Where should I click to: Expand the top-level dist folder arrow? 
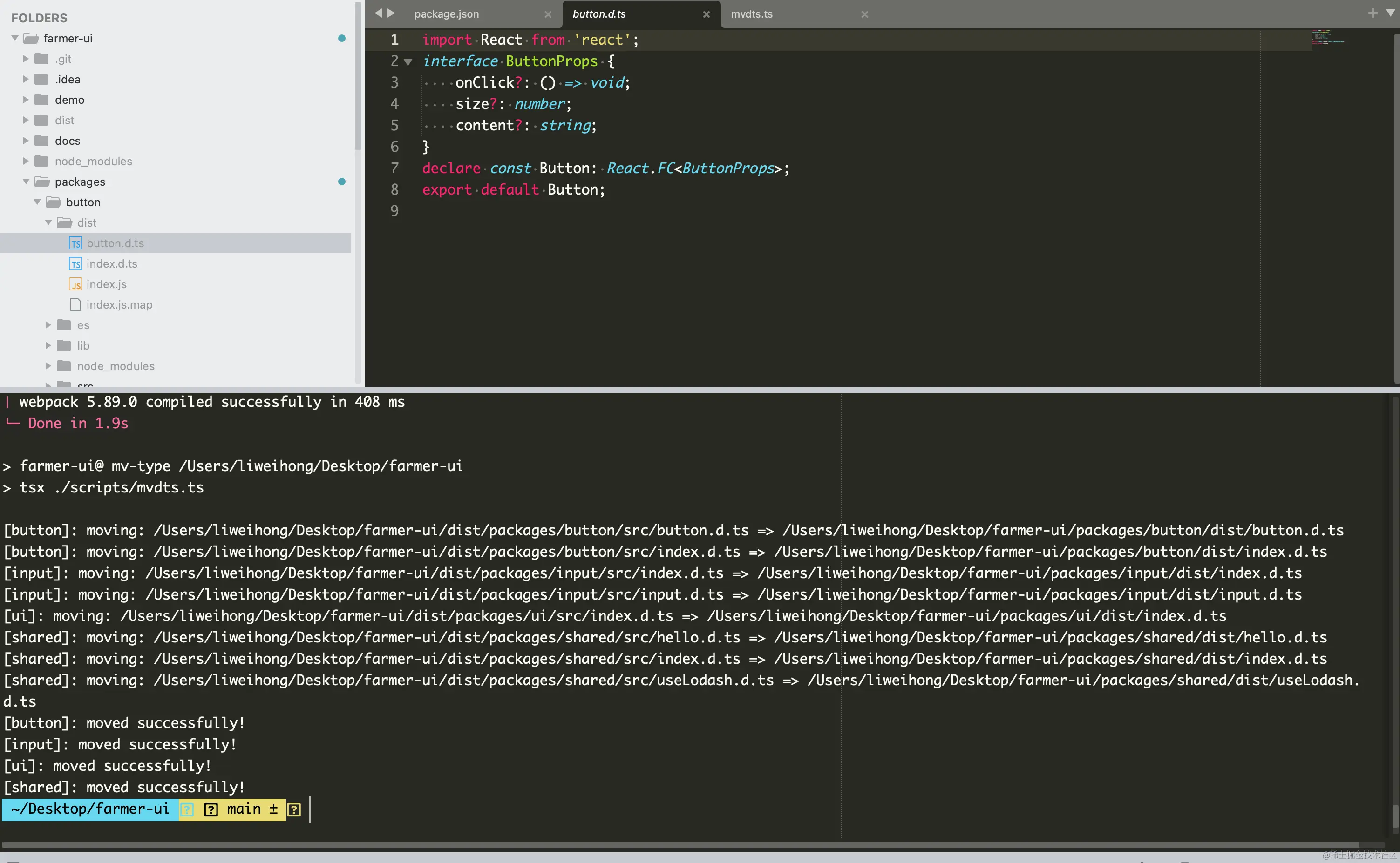click(26, 121)
